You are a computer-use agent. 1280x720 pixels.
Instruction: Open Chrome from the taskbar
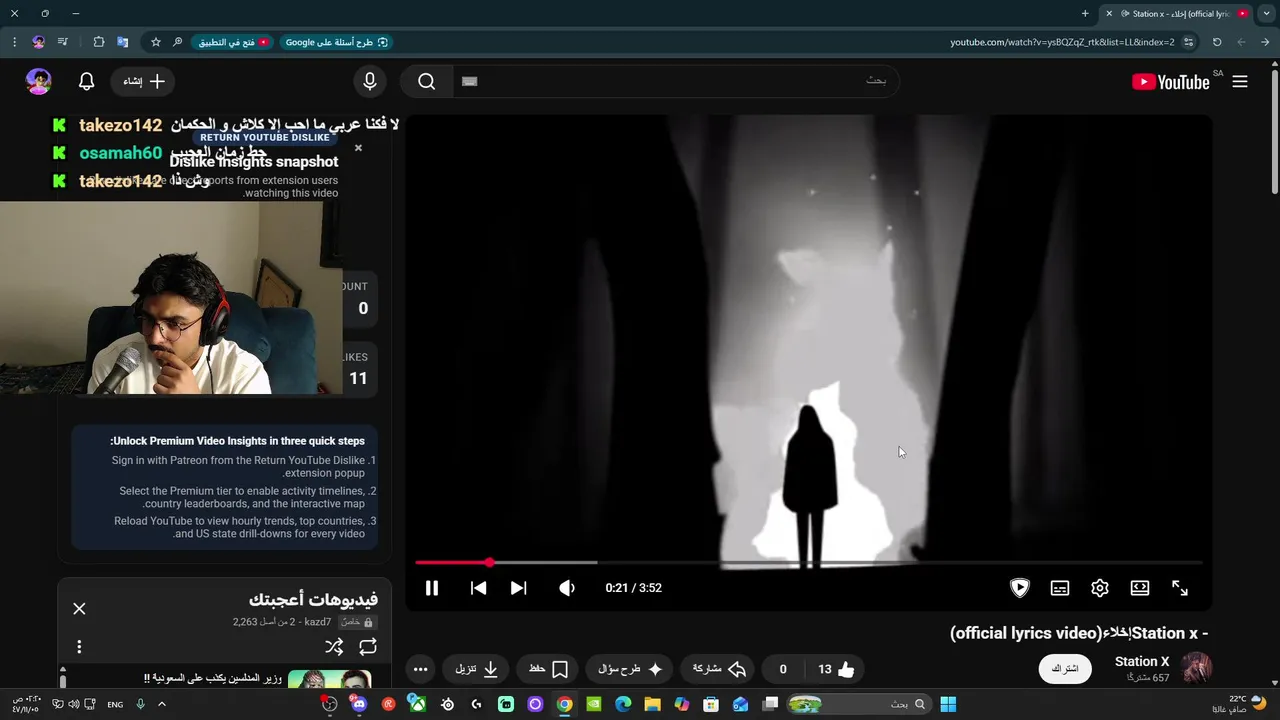564,704
